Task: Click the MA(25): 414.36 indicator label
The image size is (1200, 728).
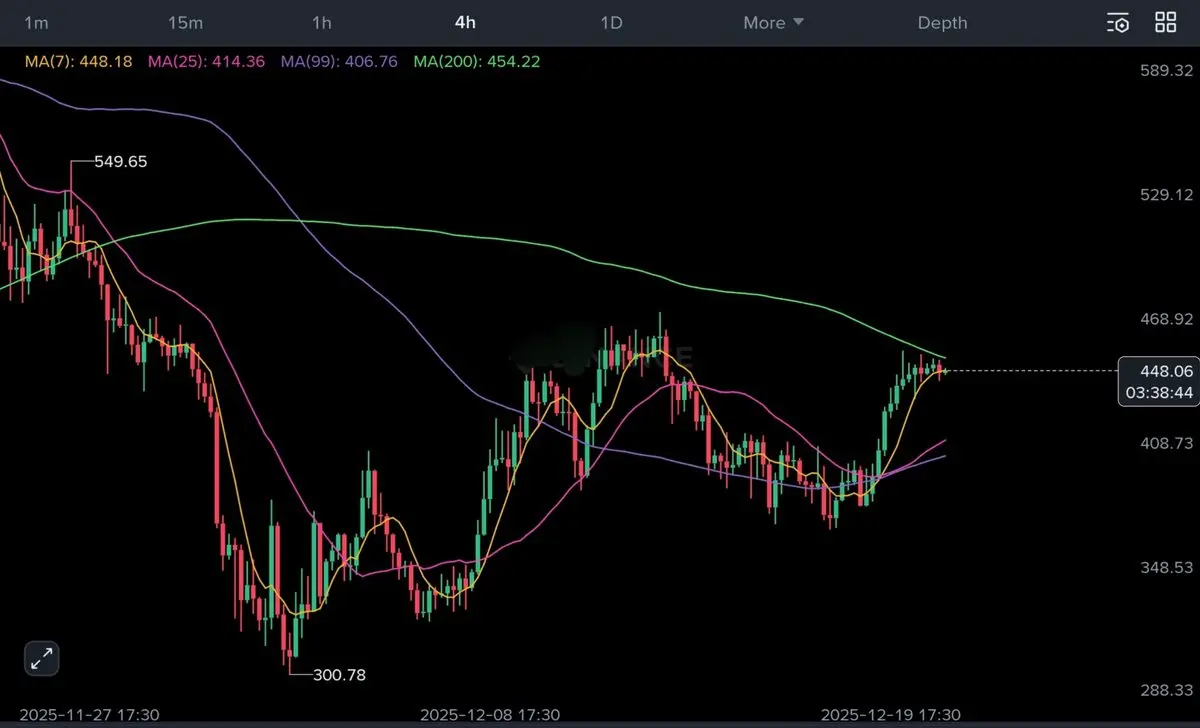Action: pos(206,62)
